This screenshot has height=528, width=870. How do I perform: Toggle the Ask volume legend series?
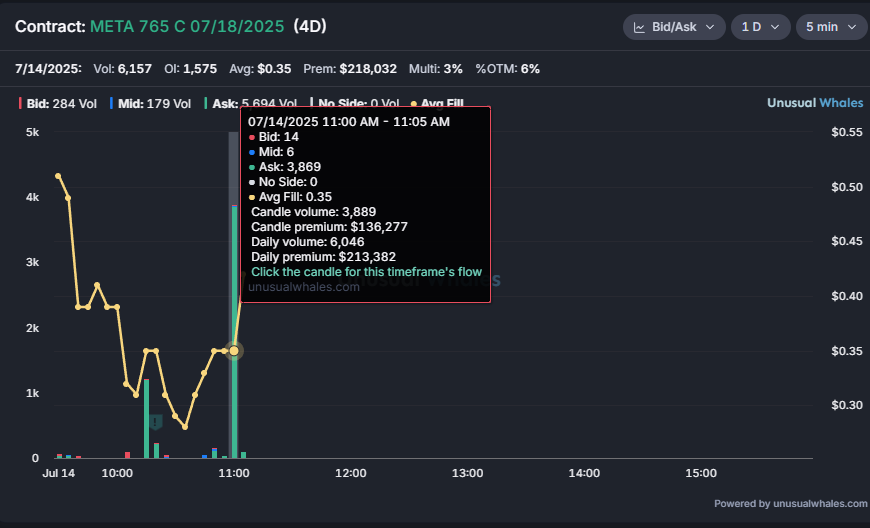point(250,104)
